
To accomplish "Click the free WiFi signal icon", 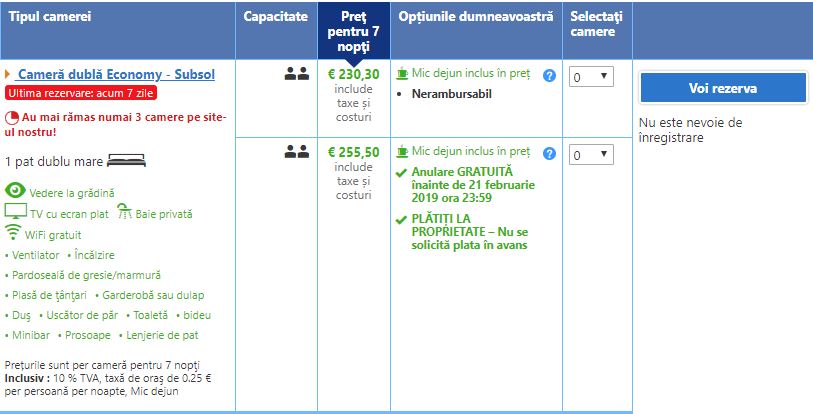I will [x=14, y=233].
